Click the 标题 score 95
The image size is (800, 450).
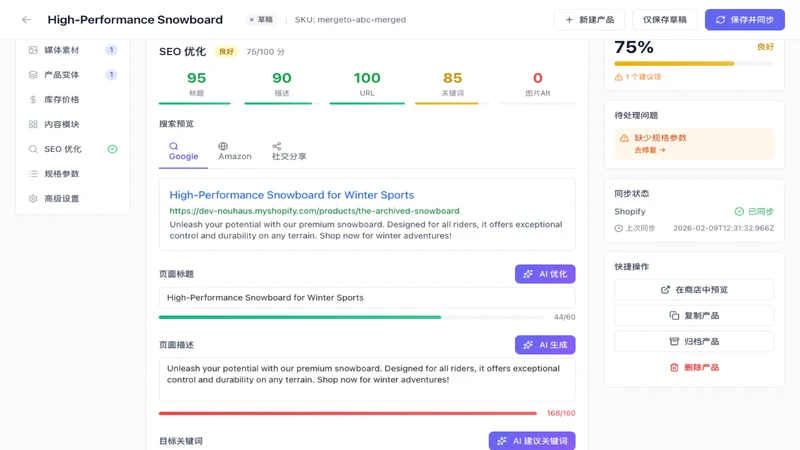[x=196, y=78]
